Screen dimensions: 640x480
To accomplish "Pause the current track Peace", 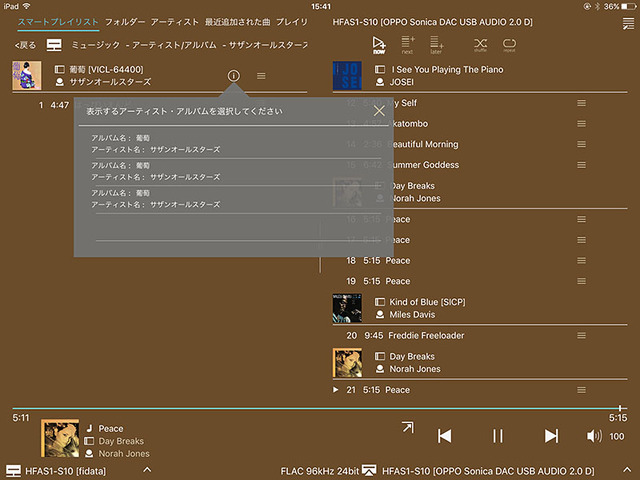I will click(x=498, y=436).
